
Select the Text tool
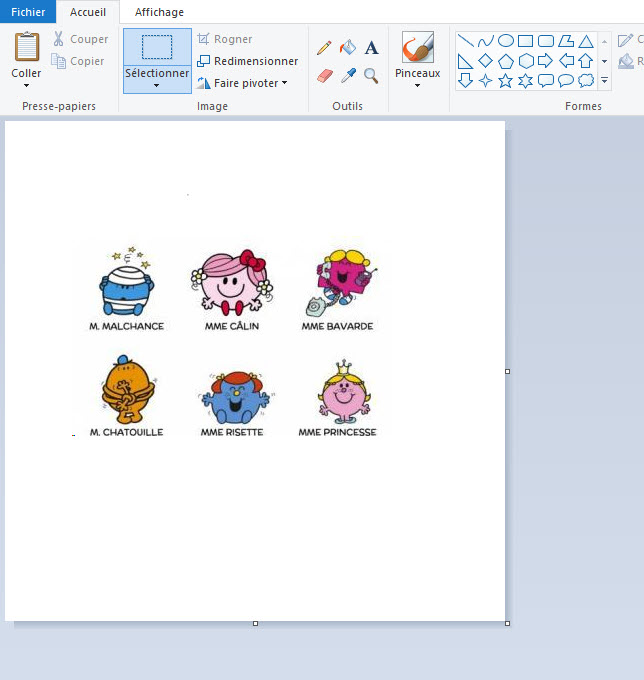pos(371,47)
